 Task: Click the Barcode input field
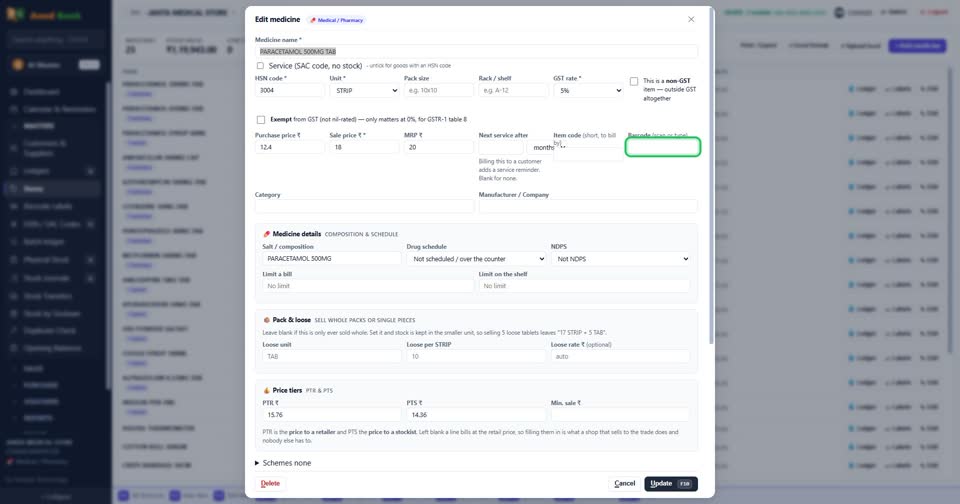coord(663,147)
